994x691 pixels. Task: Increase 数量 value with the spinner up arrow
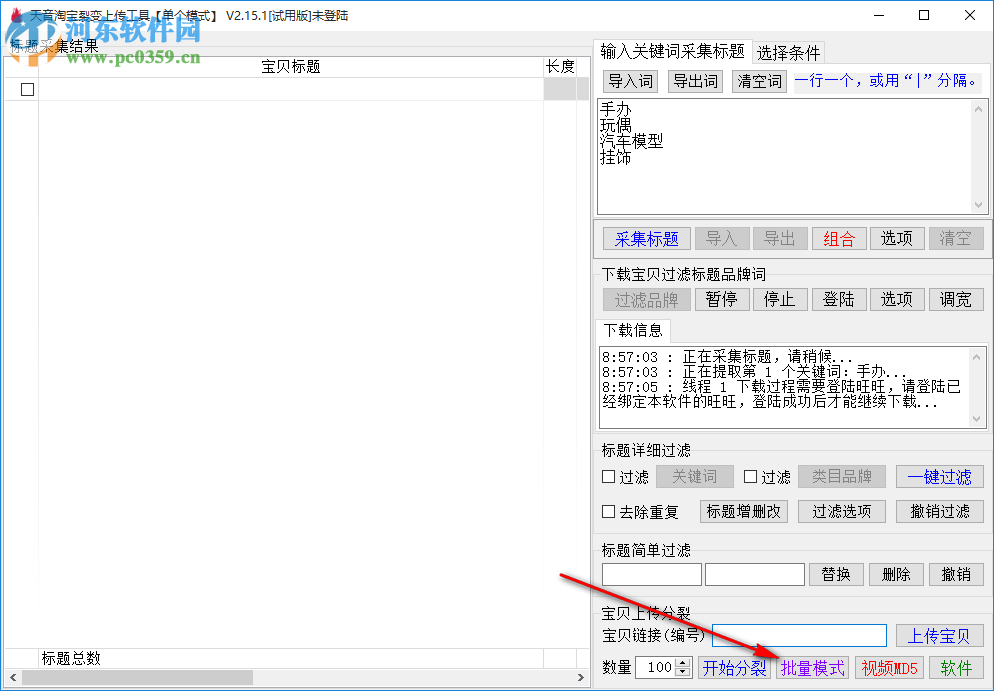(683, 663)
